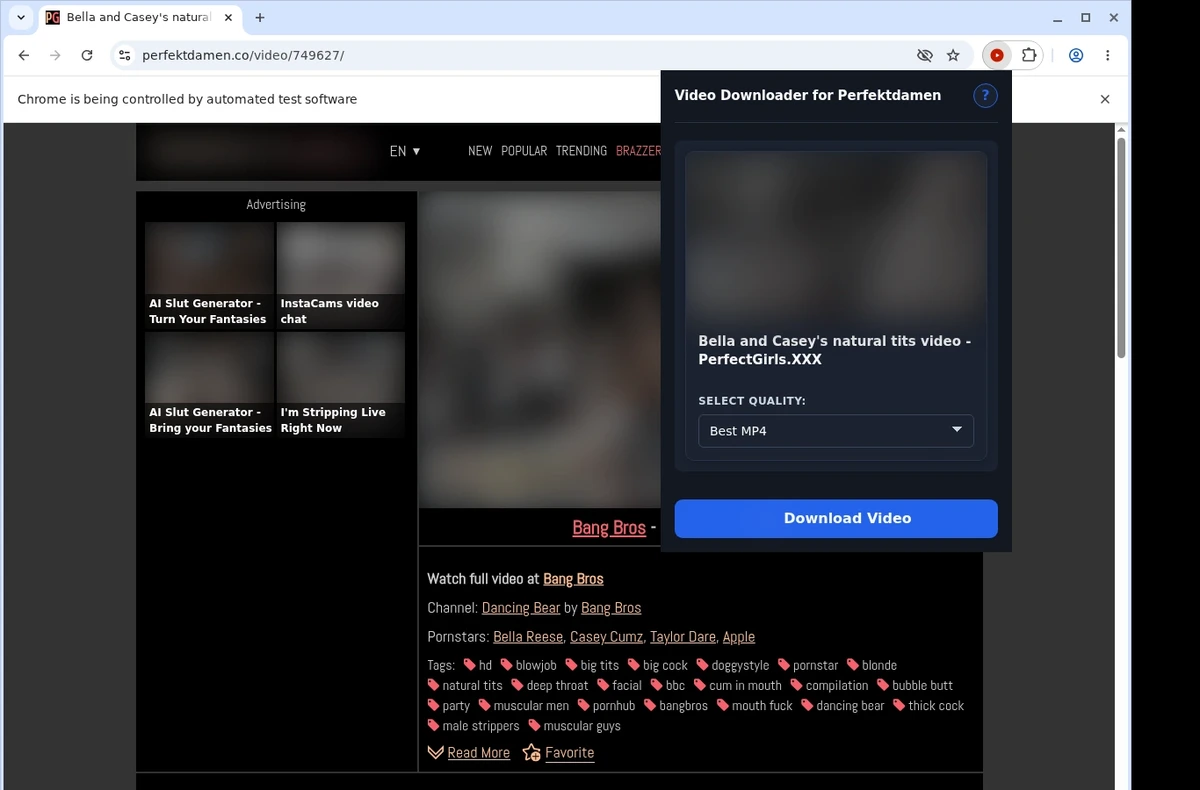Go forward with the forward arrow
Screen dimensions: 1200x790
click(55, 56)
